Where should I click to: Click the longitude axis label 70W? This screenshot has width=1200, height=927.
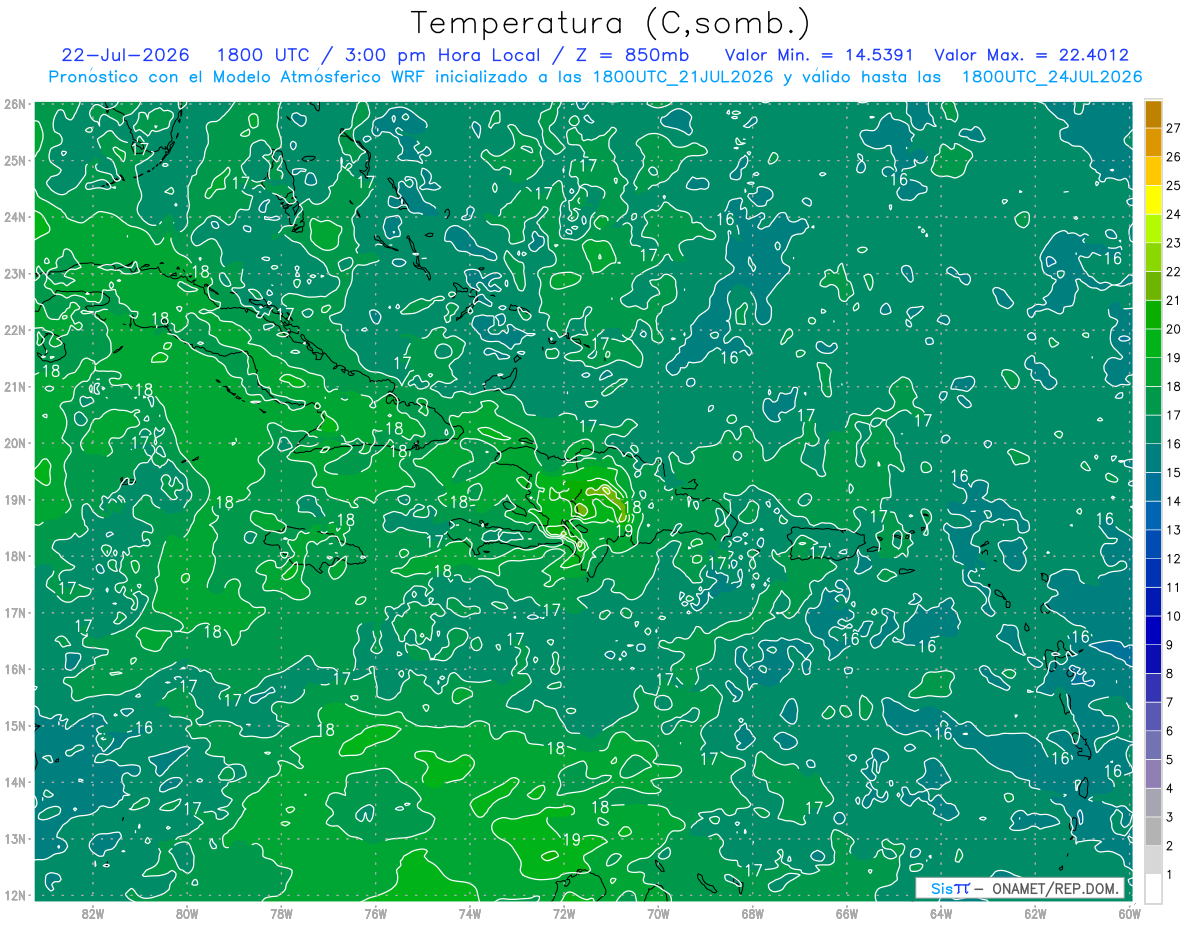(658, 913)
